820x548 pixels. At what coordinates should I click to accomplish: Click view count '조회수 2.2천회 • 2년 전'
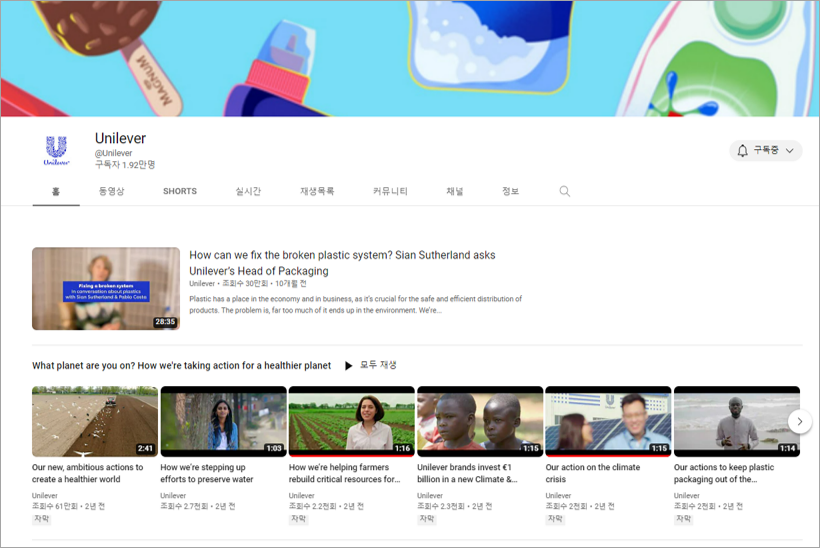(x=326, y=506)
